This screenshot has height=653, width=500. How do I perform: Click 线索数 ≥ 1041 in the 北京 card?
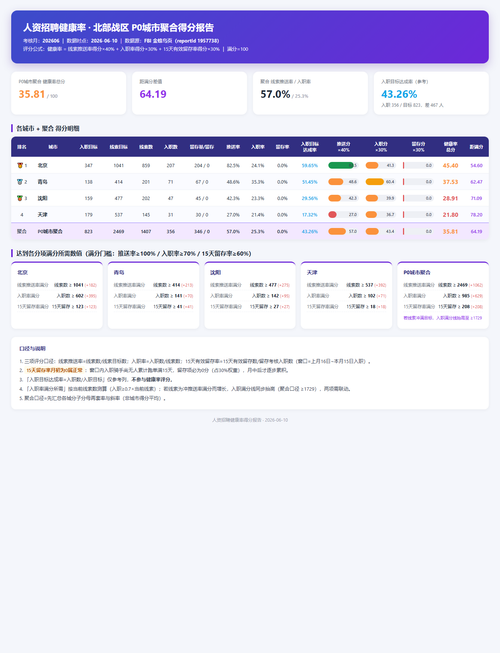pos(69,285)
